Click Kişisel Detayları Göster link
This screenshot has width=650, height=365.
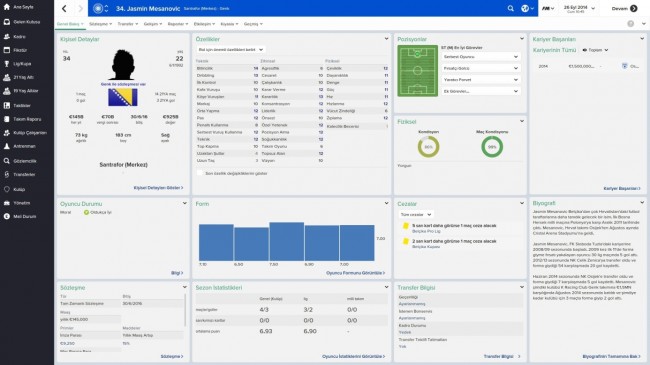click(x=158, y=188)
